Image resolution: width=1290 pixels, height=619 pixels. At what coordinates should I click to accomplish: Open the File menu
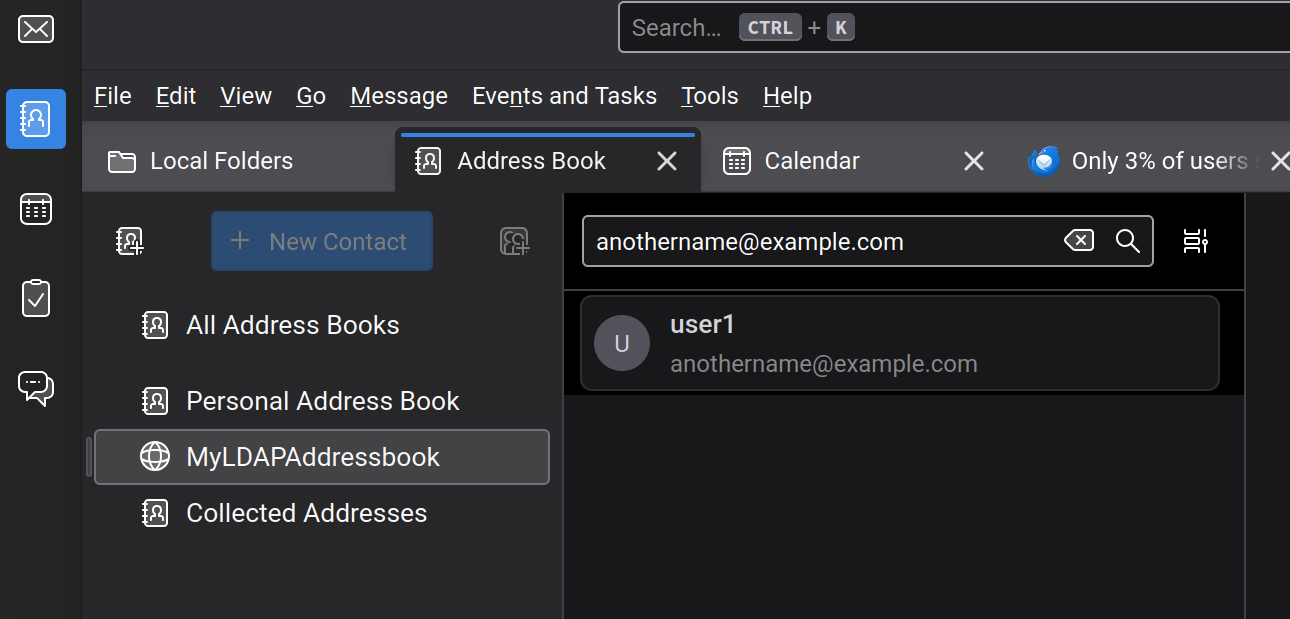click(x=113, y=96)
